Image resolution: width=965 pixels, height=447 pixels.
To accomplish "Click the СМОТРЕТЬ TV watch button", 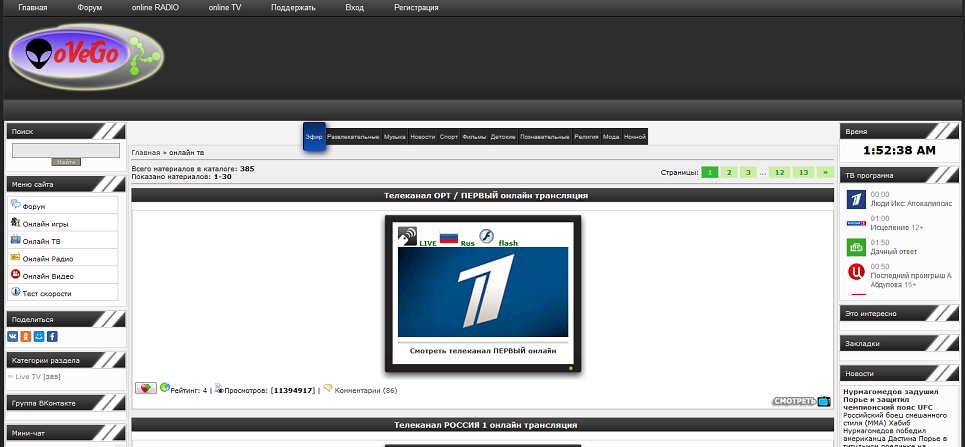I will pyautogui.click(x=802, y=401).
